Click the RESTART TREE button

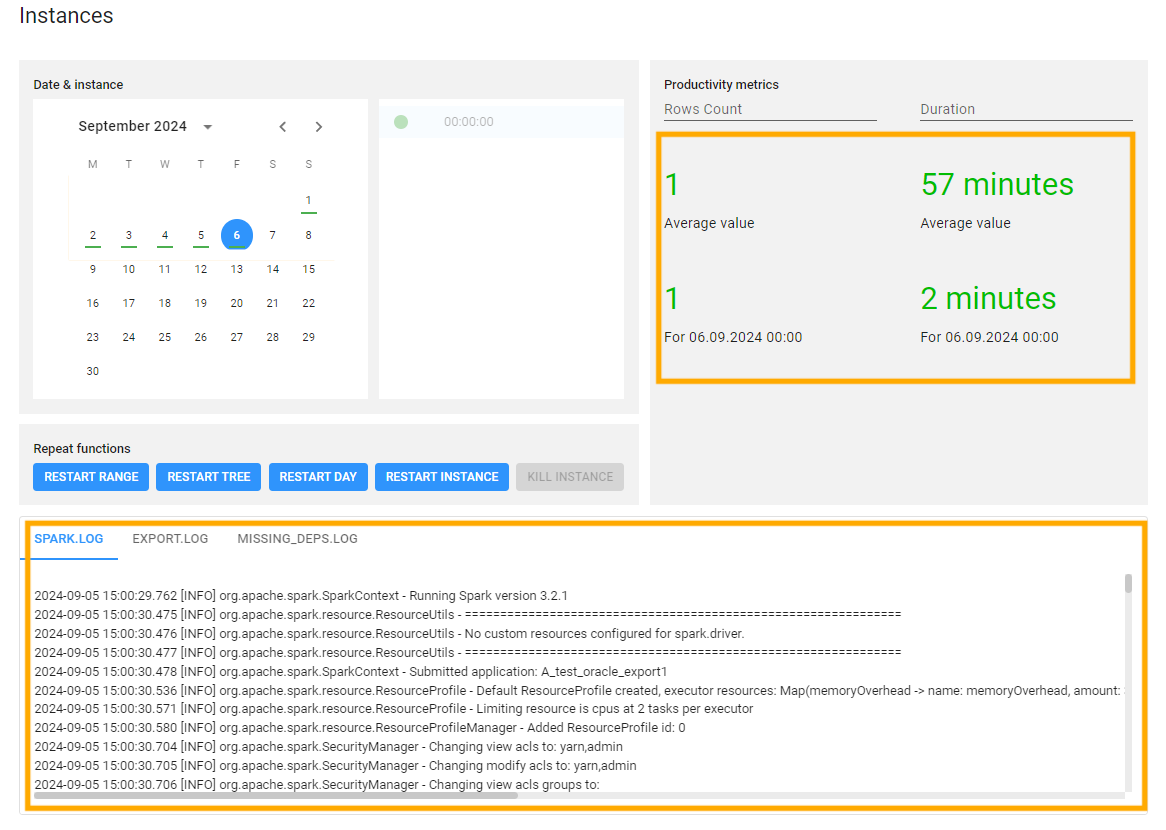pos(208,477)
